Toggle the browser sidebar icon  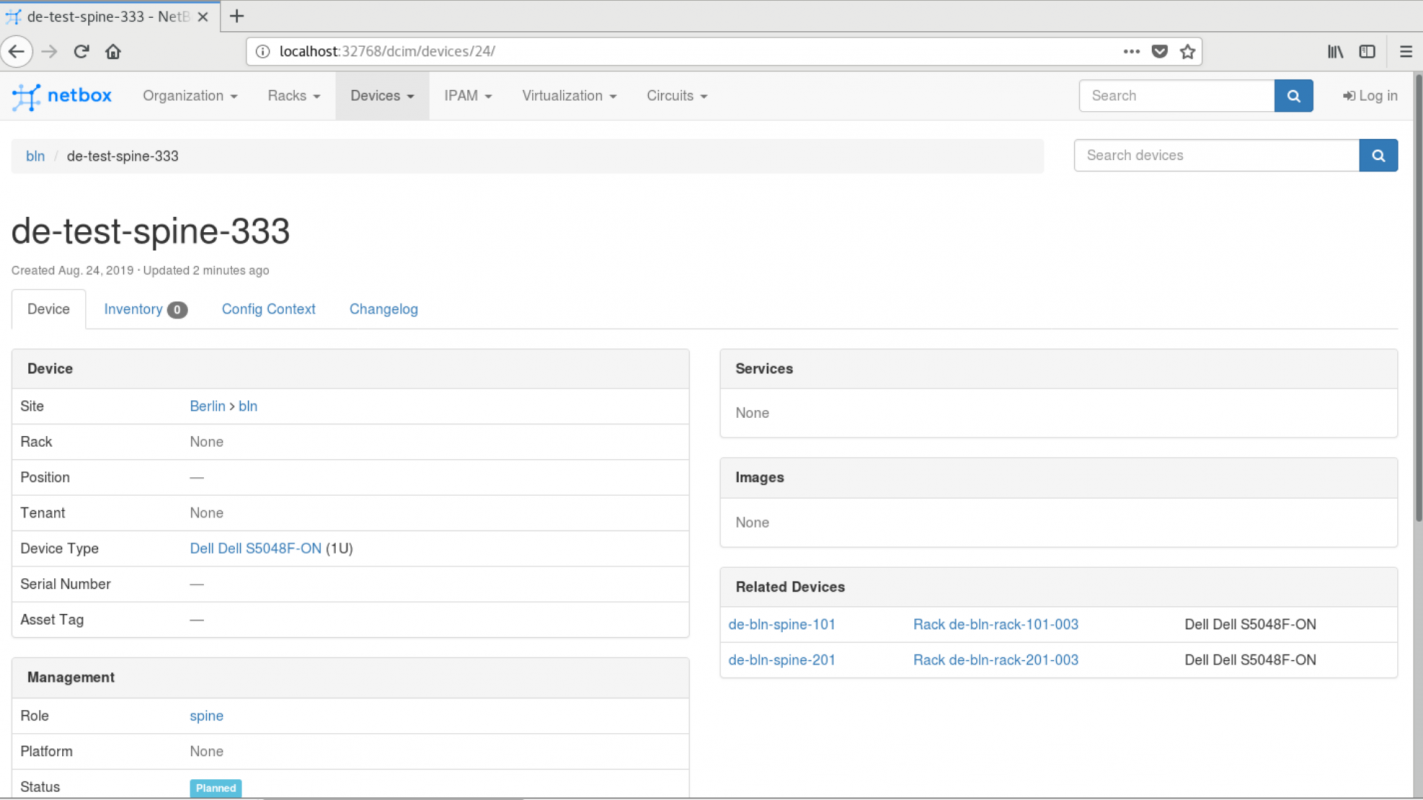pos(1367,51)
